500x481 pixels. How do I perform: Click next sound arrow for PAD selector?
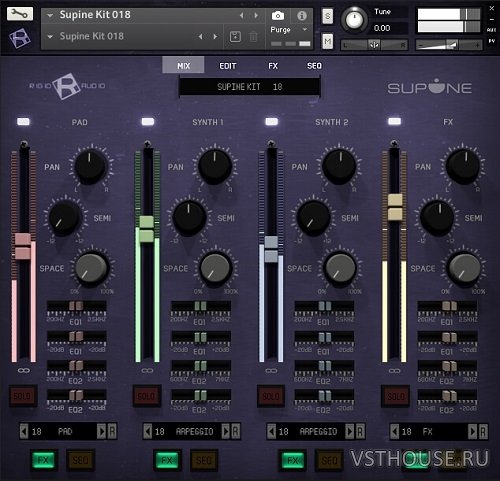pos(101,432)
